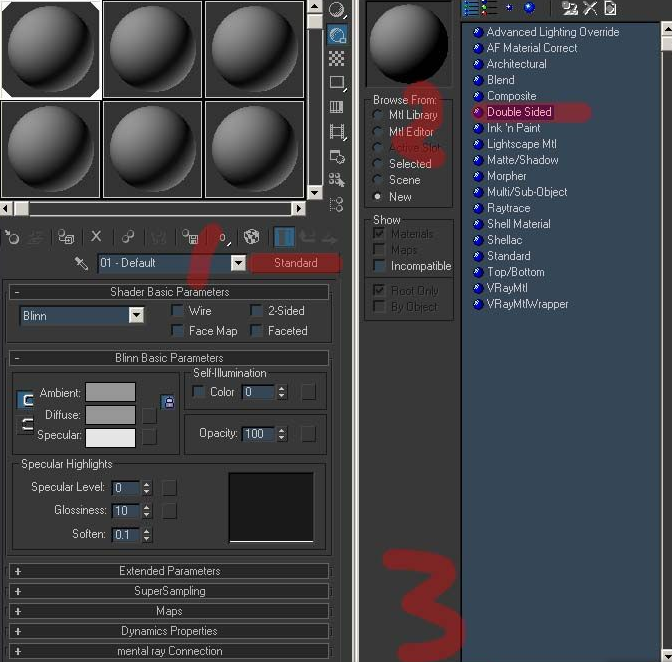Enable the Wire checkbox
Screen dimensions: 672x662
177,310
